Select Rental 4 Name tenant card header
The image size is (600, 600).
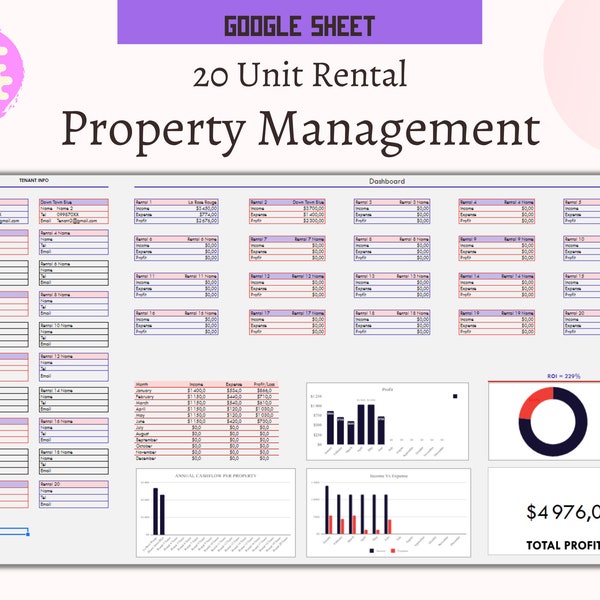click(x=74, y=233)
